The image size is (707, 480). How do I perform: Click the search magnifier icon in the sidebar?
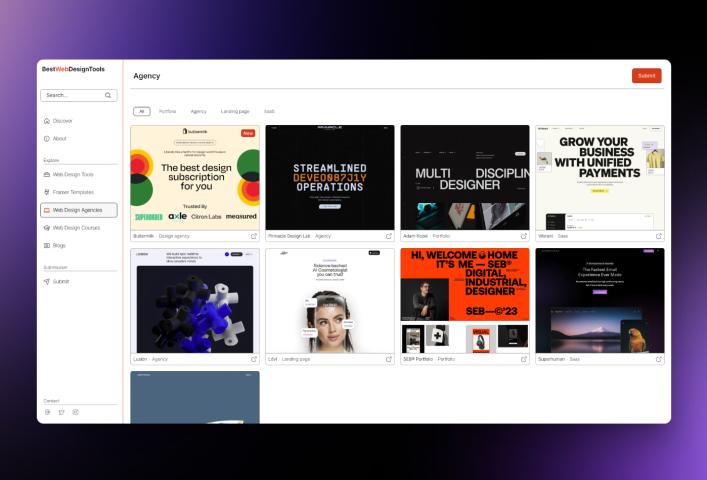(x=108, y=95)
